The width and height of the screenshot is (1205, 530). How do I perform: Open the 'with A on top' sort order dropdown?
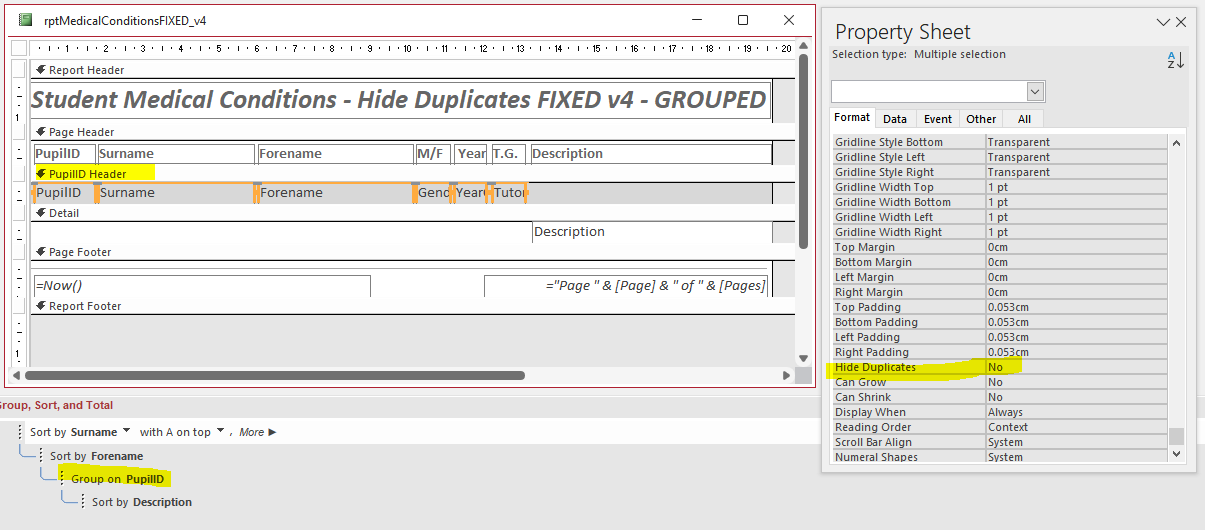[219, 432]
